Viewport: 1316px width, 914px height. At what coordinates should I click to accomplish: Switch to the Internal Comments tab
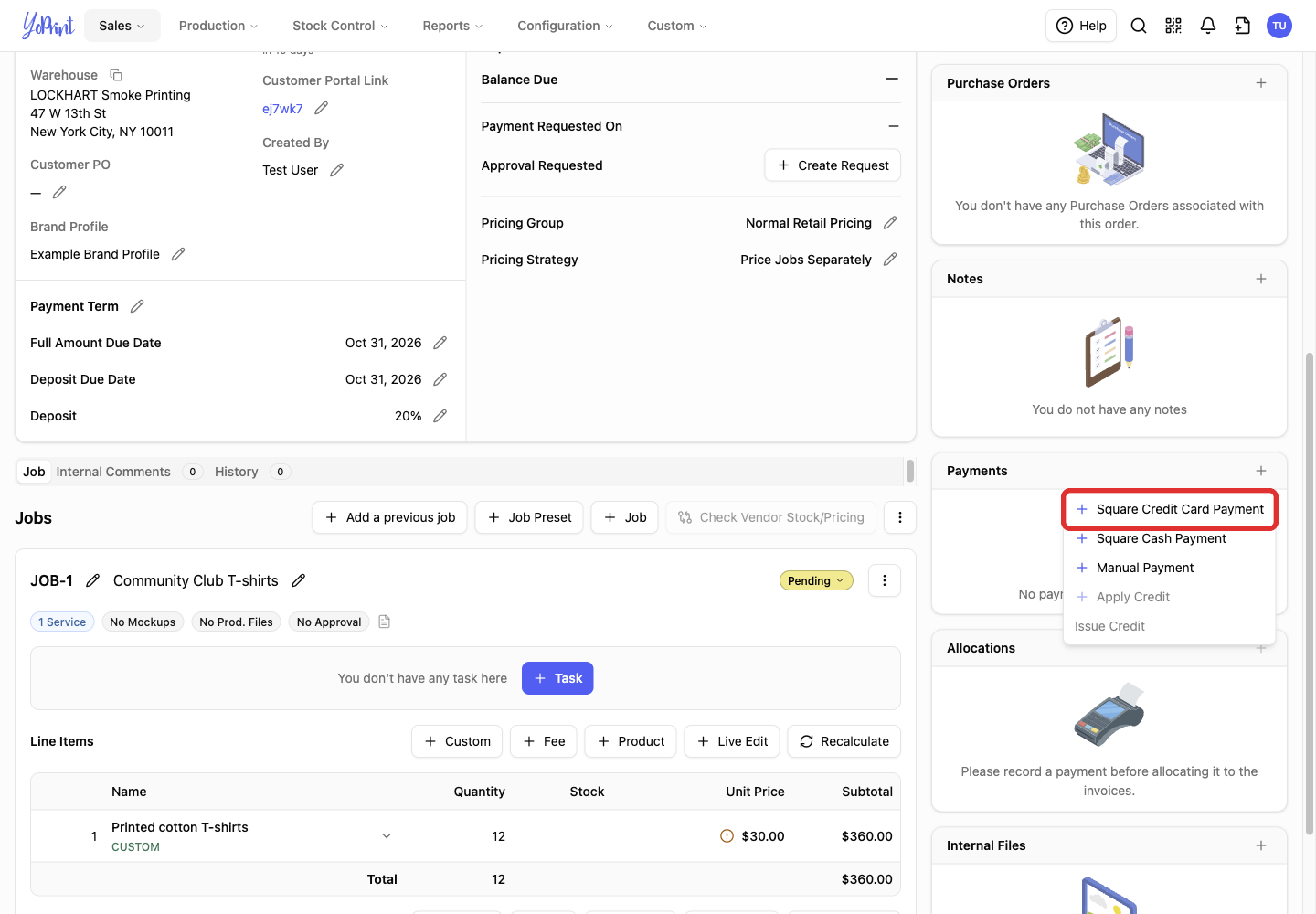129,472
